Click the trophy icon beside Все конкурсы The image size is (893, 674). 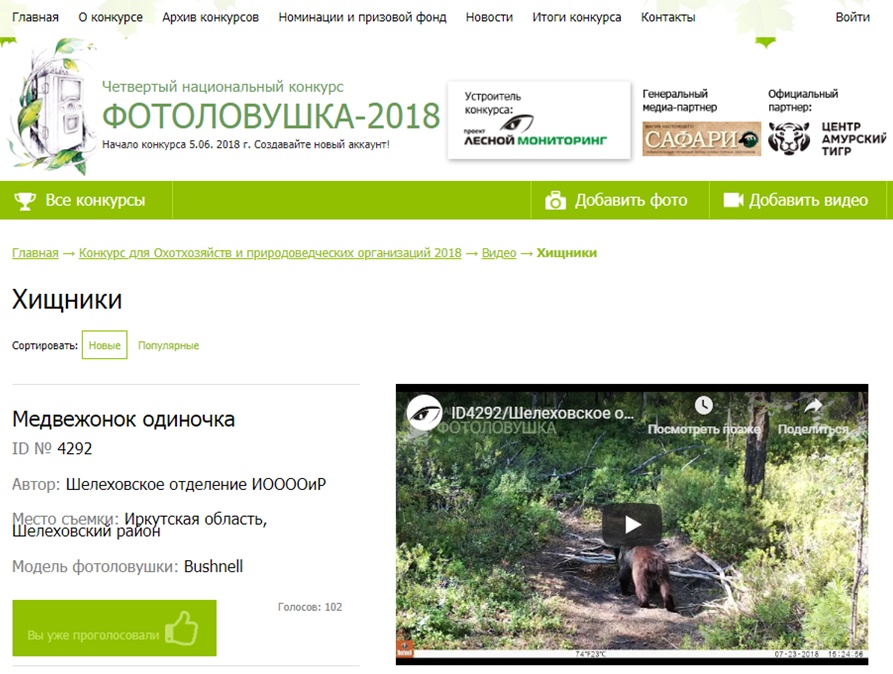point(24,201)
